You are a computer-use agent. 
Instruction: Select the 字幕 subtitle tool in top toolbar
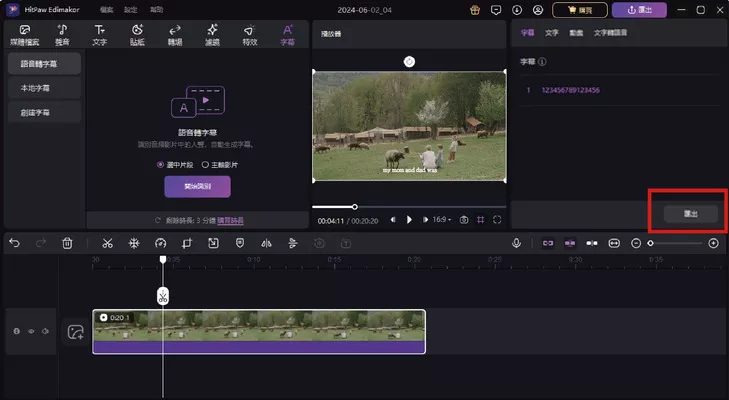[287, 35]
